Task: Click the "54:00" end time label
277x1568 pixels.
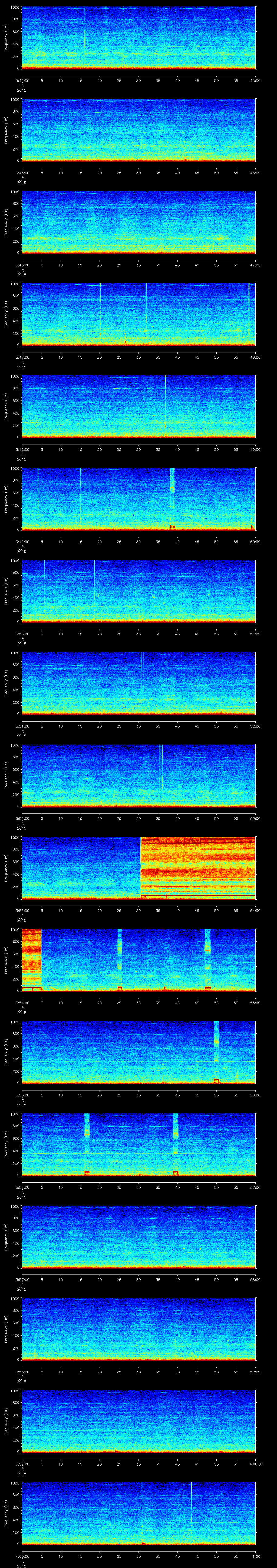Action: pos(256,910)
